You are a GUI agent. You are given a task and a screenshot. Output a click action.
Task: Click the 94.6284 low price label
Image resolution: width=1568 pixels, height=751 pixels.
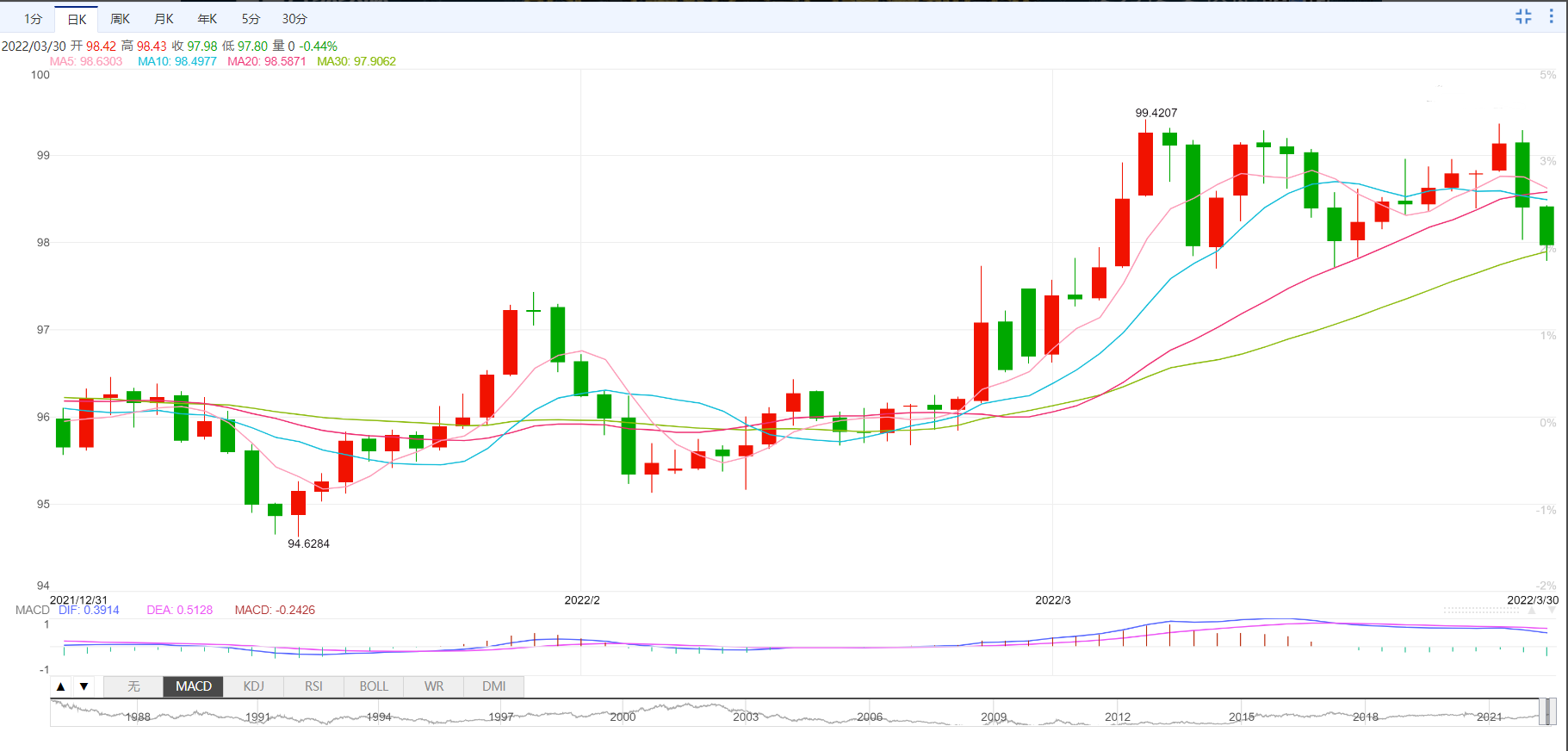pos(308,543)
